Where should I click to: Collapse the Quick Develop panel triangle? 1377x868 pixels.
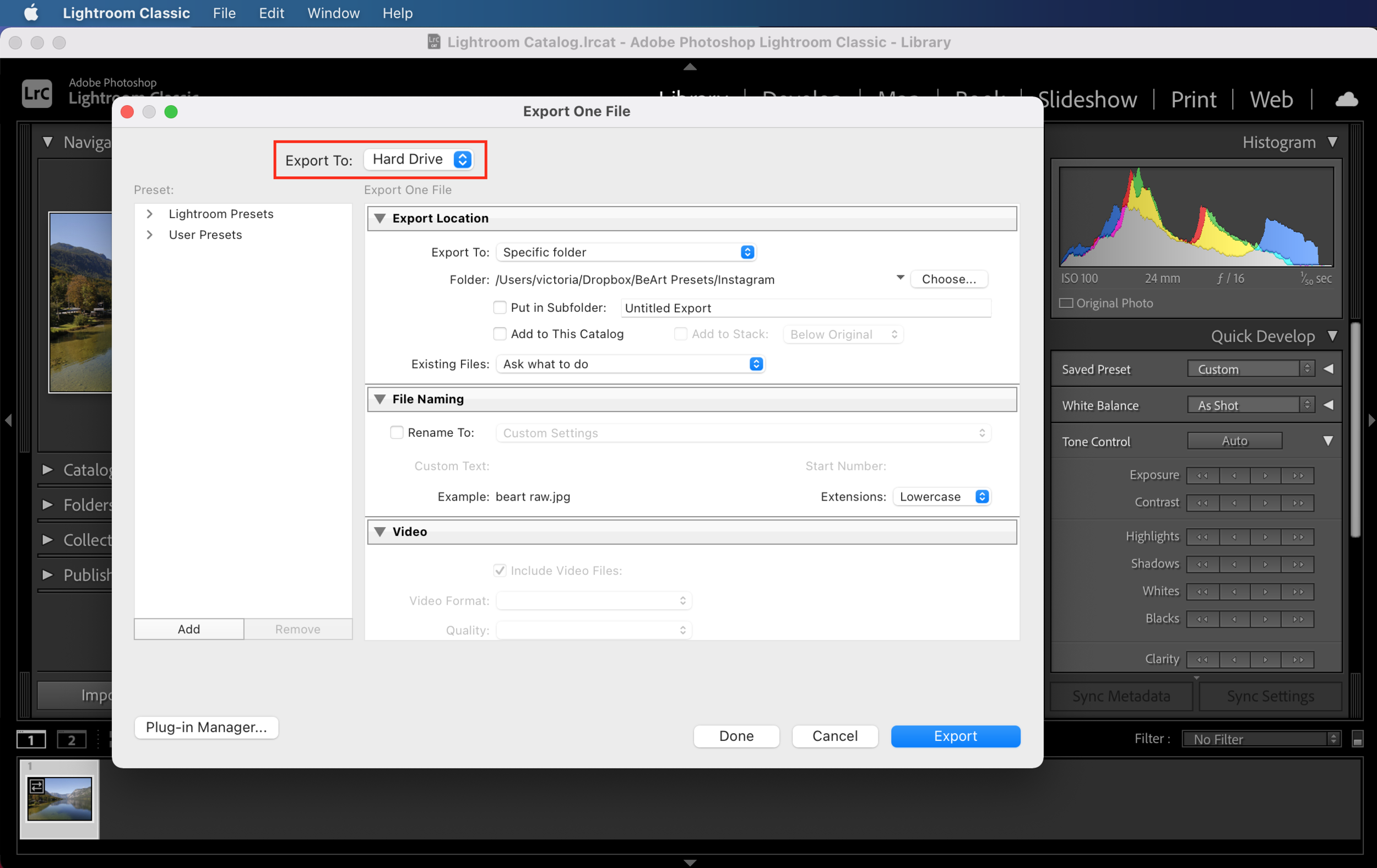pos(1332,335)
